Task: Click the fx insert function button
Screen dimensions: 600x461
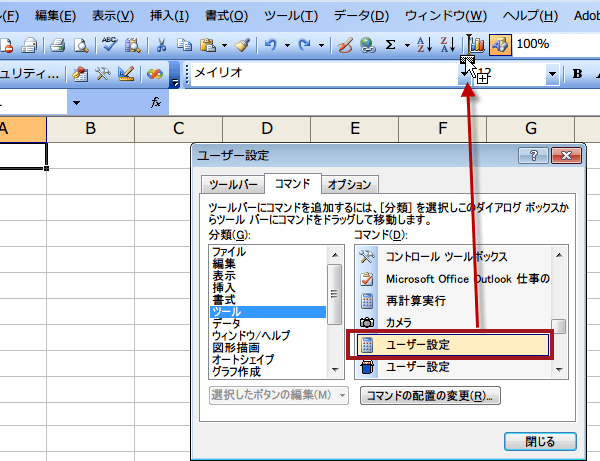Action: click(x=156, y=103)
